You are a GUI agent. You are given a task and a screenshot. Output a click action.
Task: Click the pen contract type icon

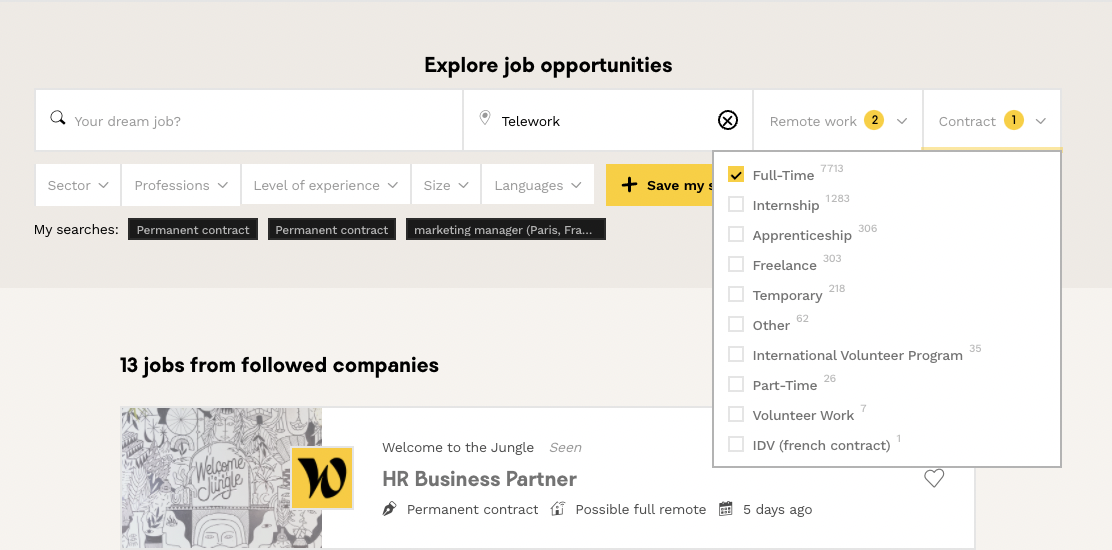[390, 509]
